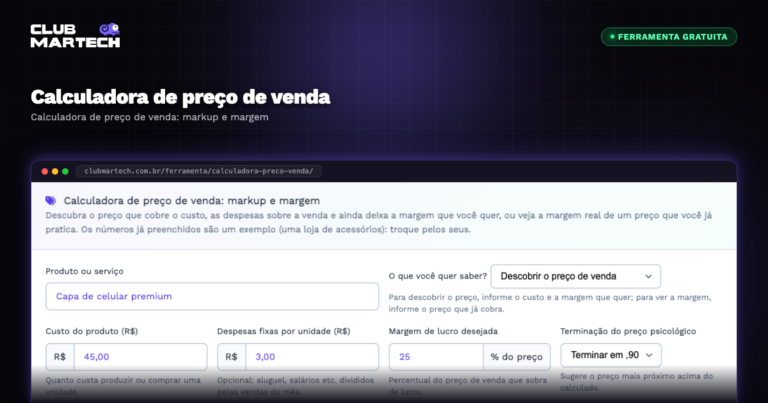Click the purple chameleon mascot icon
The width and height of the screenshot is (768, 403).
(x=110, y=29)
